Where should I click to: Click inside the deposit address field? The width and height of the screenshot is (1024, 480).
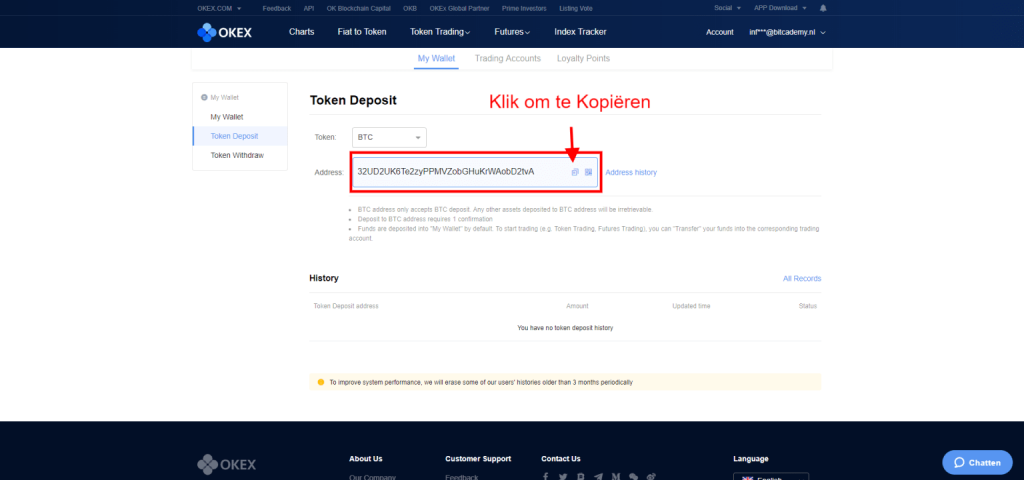tap(475, 172)
